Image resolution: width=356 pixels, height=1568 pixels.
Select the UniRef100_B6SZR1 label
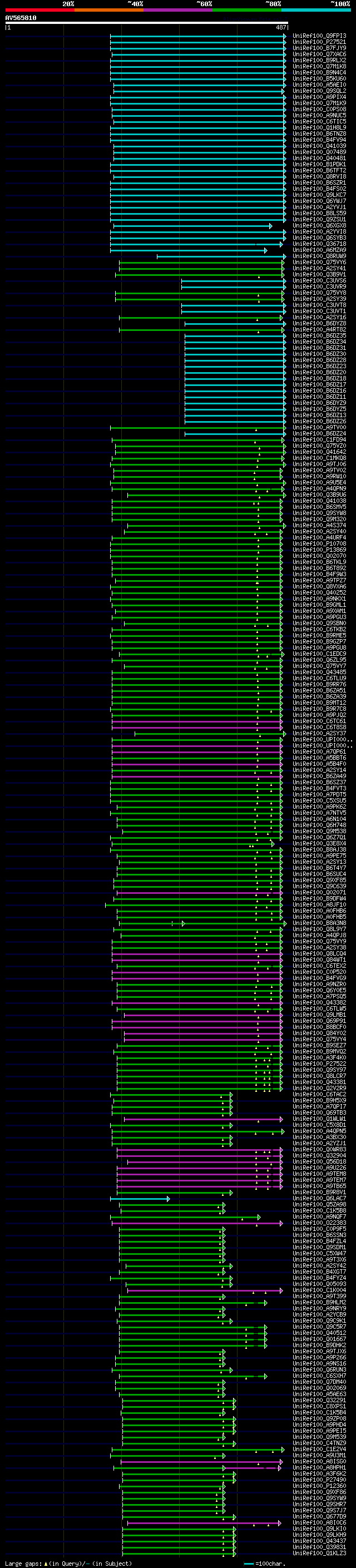319,182
